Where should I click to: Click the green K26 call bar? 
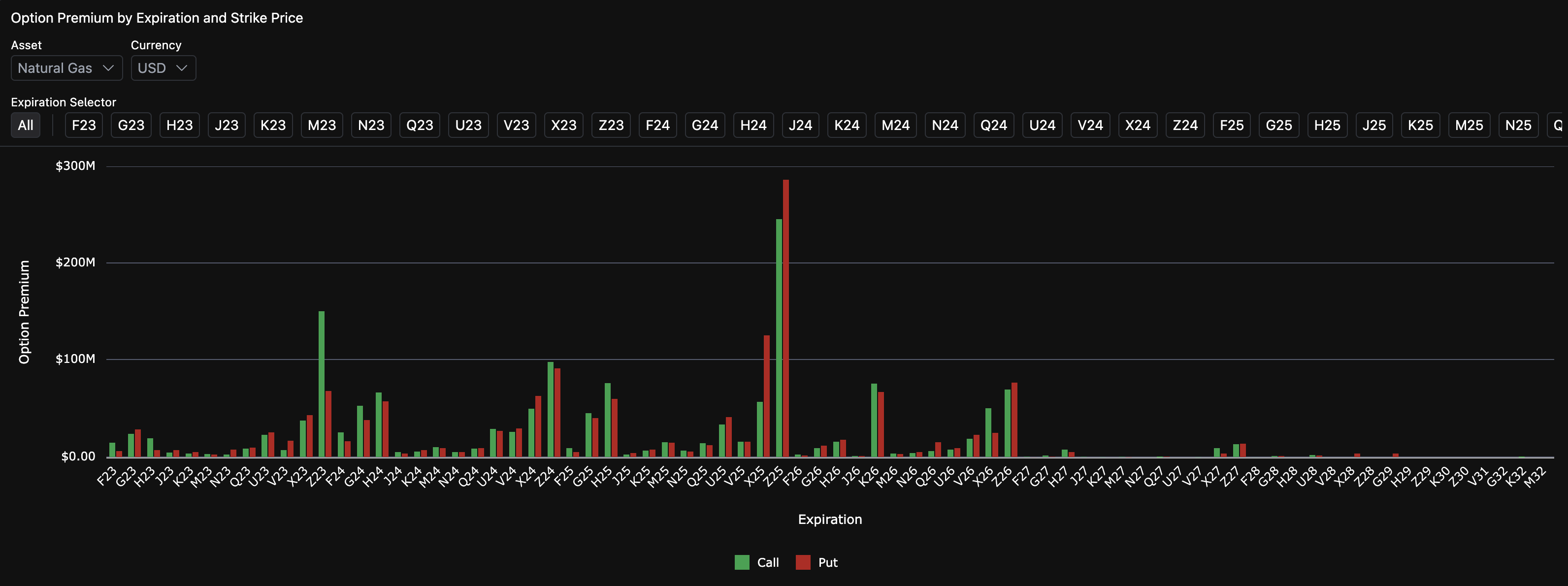click(x=874, y=421)
